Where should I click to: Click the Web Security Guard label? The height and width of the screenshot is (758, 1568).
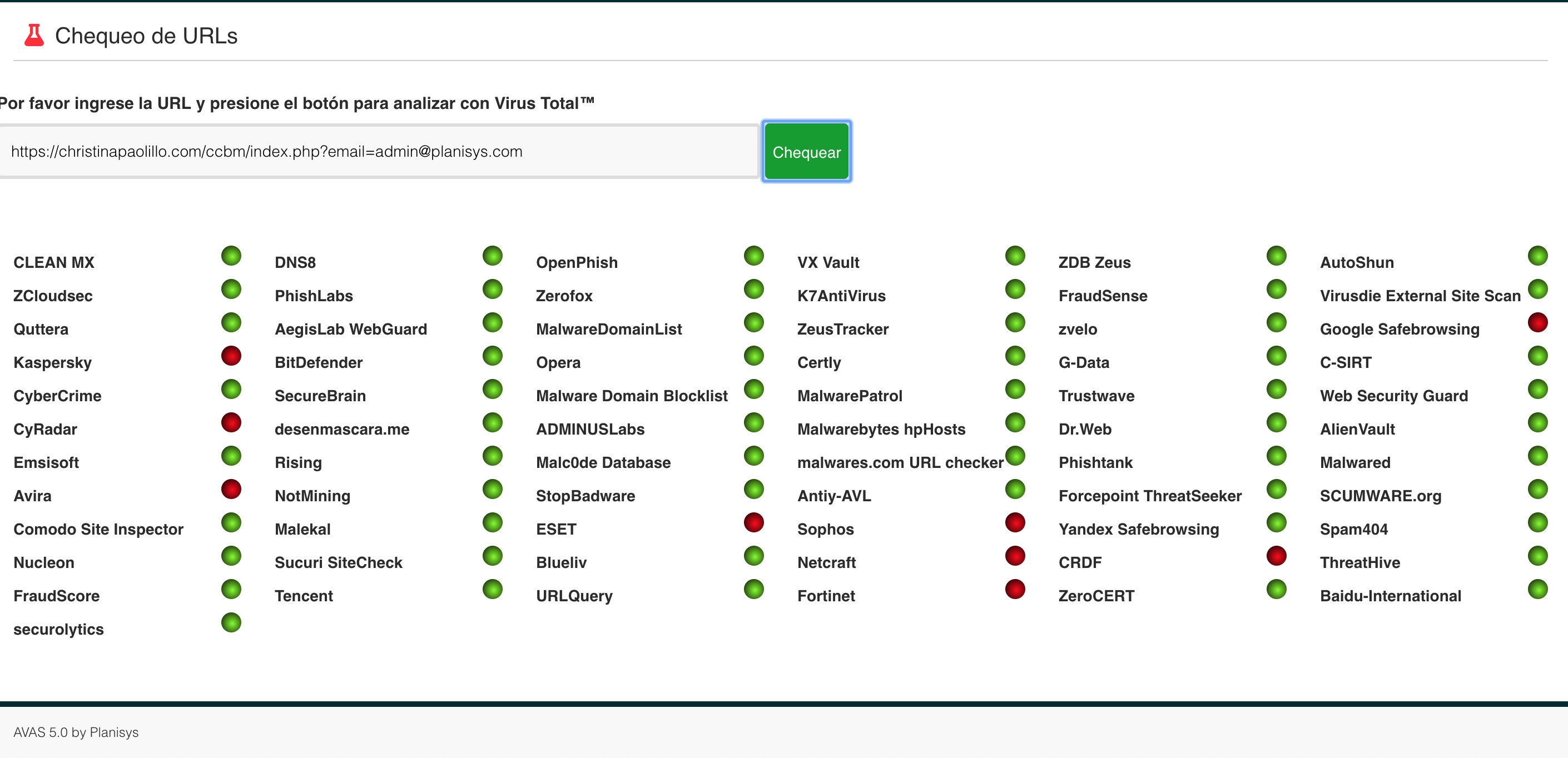1395,396
